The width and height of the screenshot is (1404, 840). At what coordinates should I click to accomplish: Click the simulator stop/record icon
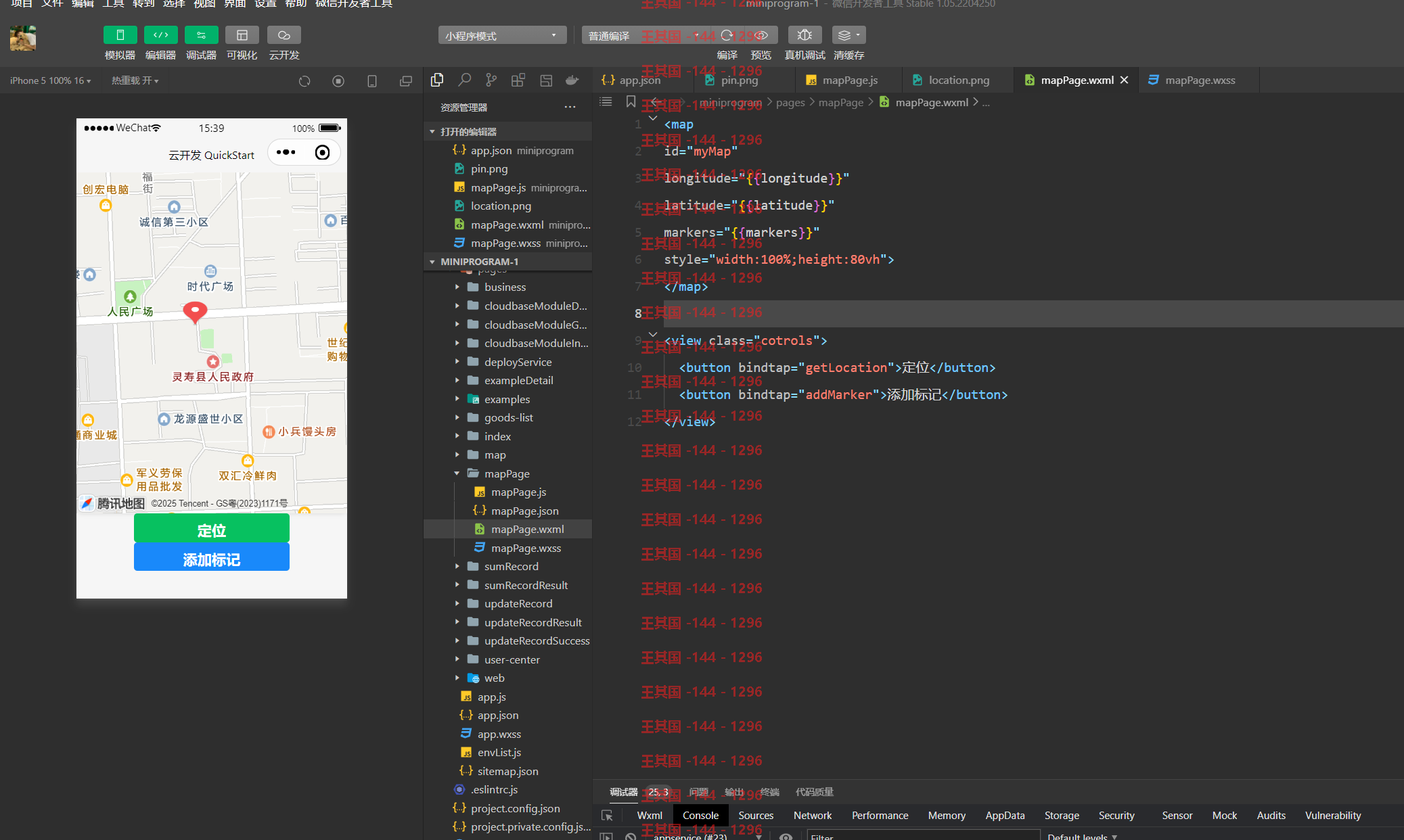pyautogui.click(x=338, y=81)
